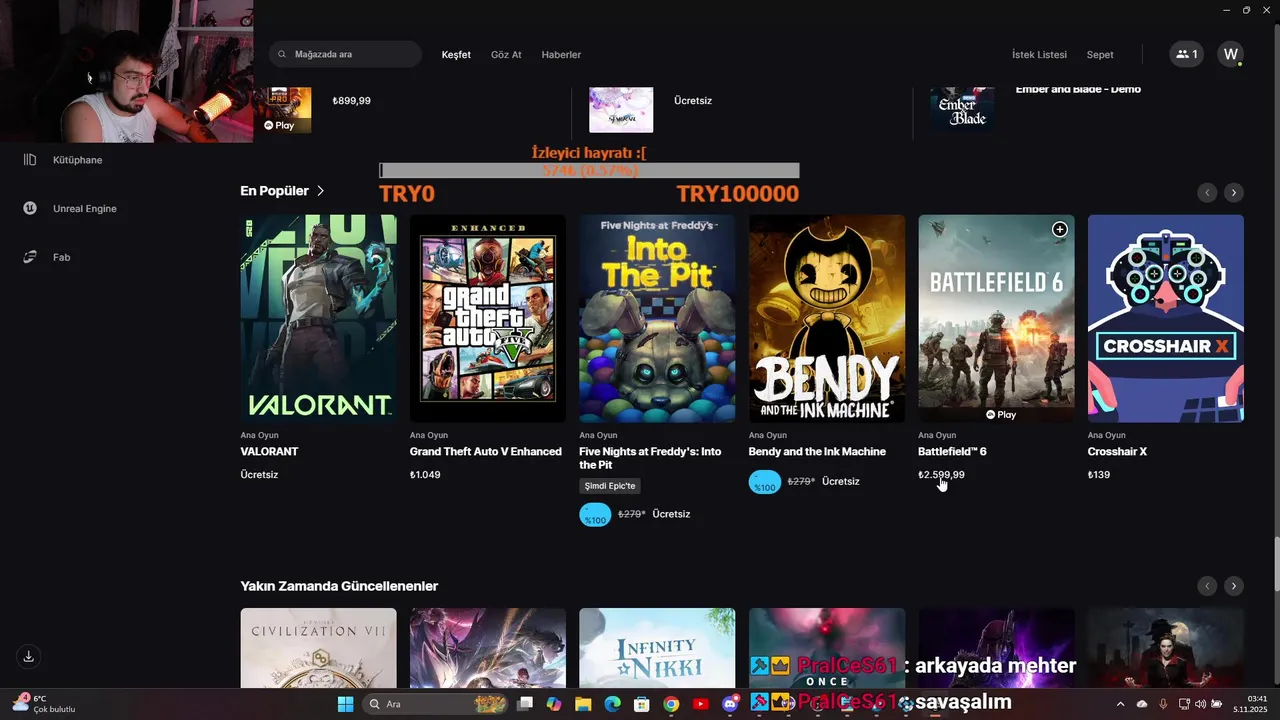Open File Explorer from the taskbar

(583, 704)
